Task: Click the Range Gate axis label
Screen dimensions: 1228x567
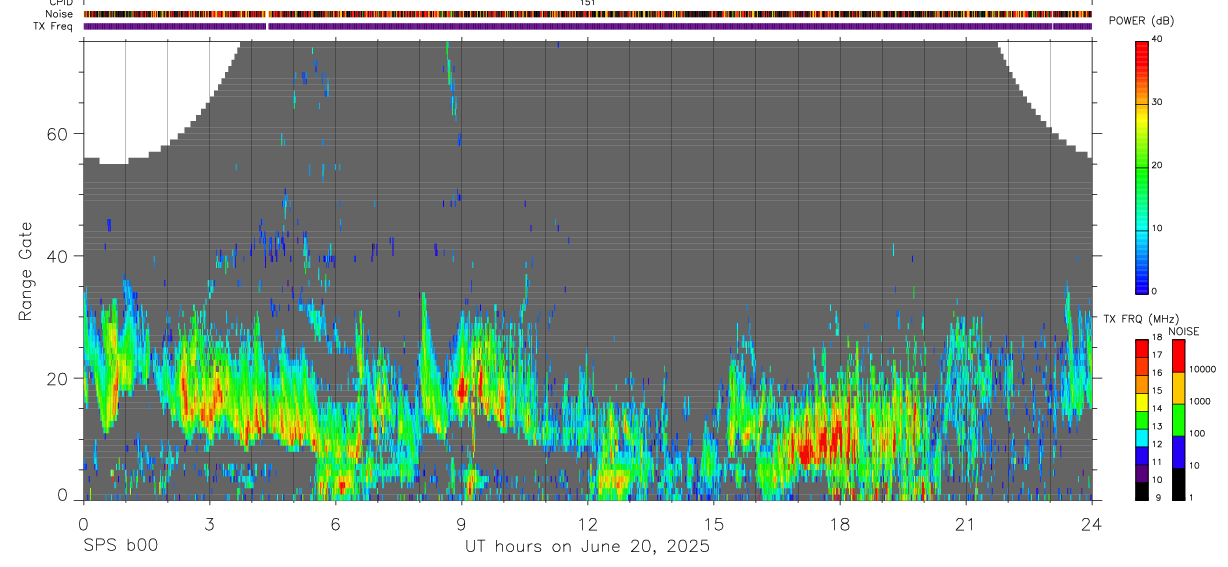Action: coord(26,272)
